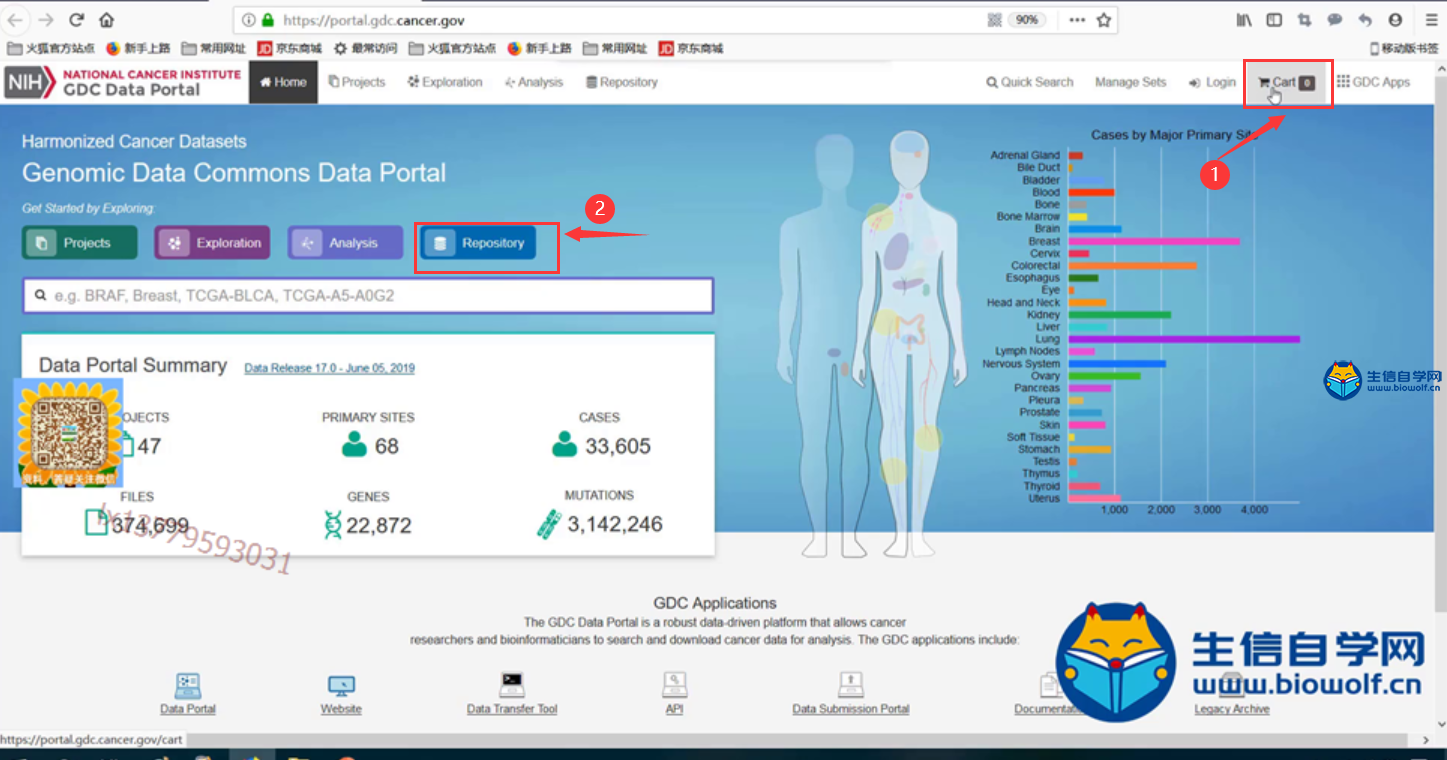Screen dimensions: 1447x760
Task: Click the purple Exploration button
Action: click(212, 243)
